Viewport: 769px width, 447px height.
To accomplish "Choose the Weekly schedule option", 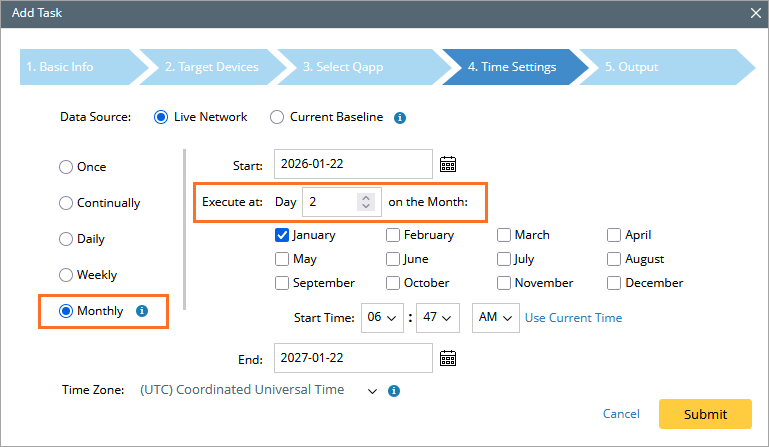I will tap(66, 275).
